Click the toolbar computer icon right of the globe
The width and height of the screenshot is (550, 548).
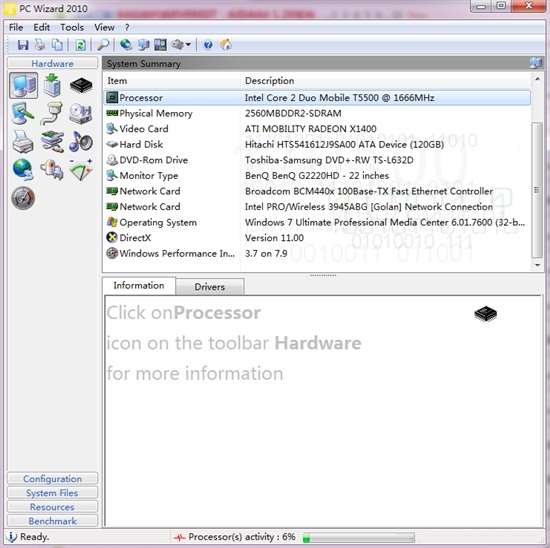click(143, 45)
